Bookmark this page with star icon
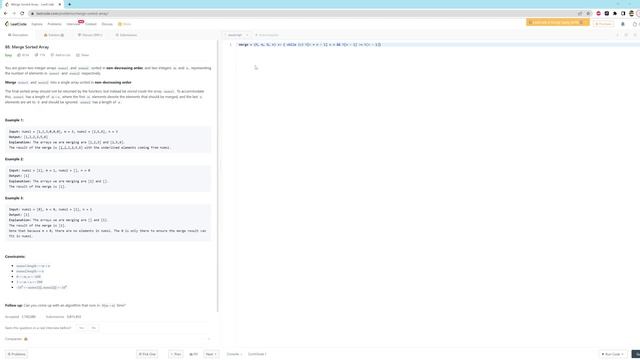This screenshot has height=360, width=640. pyautogui.click(x=588, y=13)
